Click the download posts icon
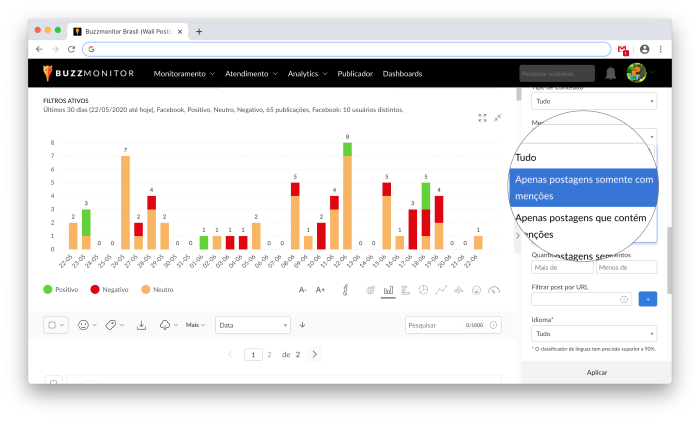Screen dimensions: 700x421 [x=141, y=325]
